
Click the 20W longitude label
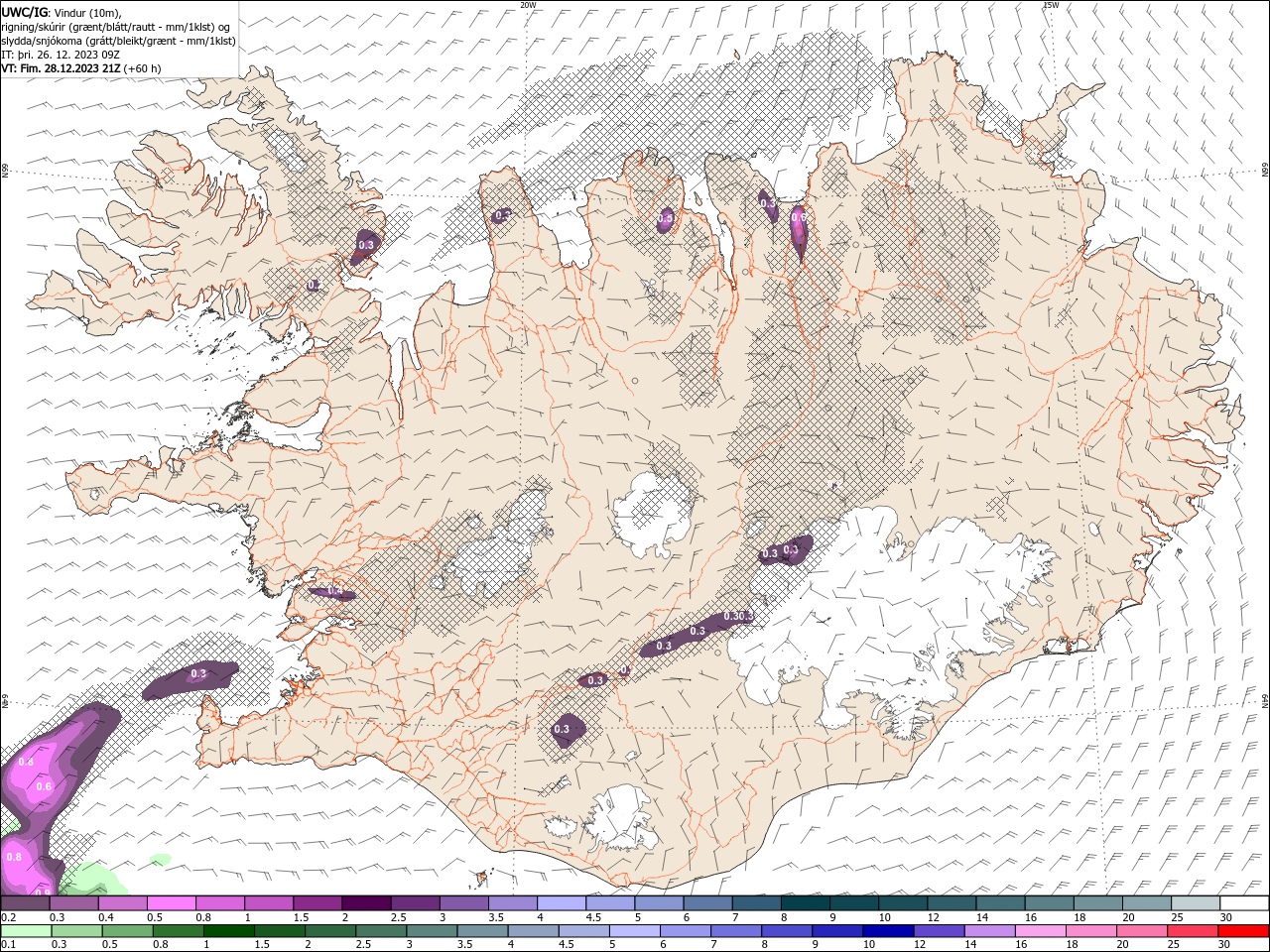(528, 5)
